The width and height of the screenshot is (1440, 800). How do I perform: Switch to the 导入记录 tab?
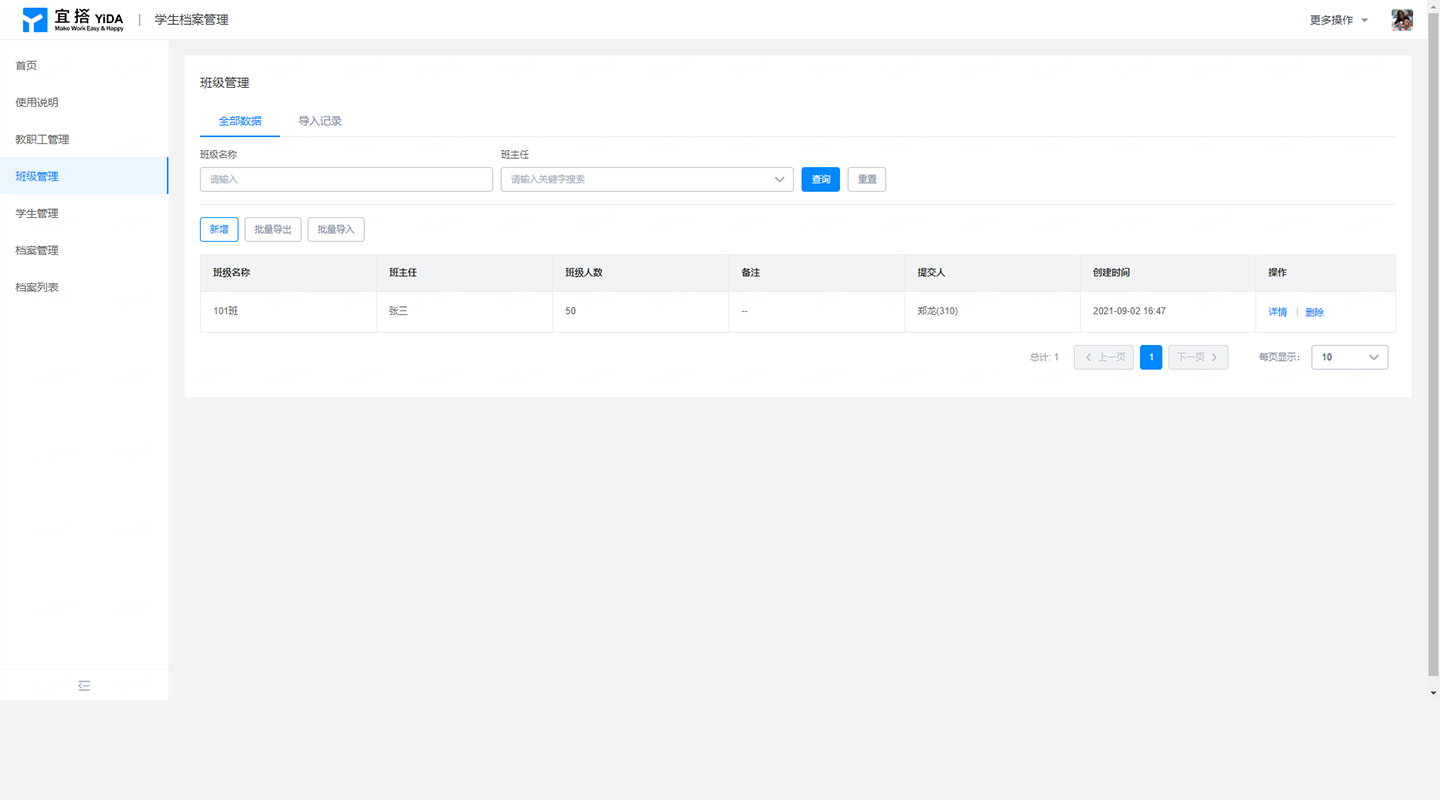(320, 121)
